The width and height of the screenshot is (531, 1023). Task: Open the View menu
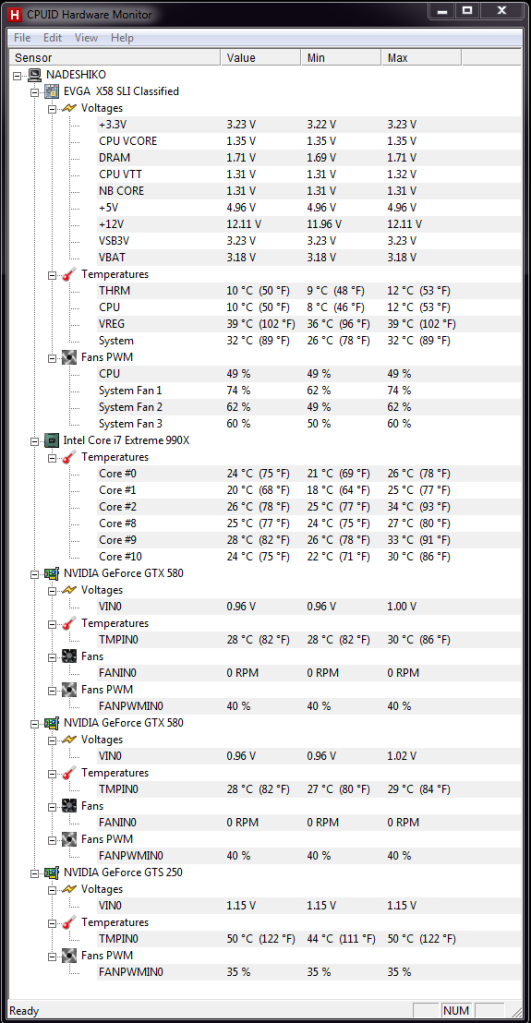coord(86,38)
